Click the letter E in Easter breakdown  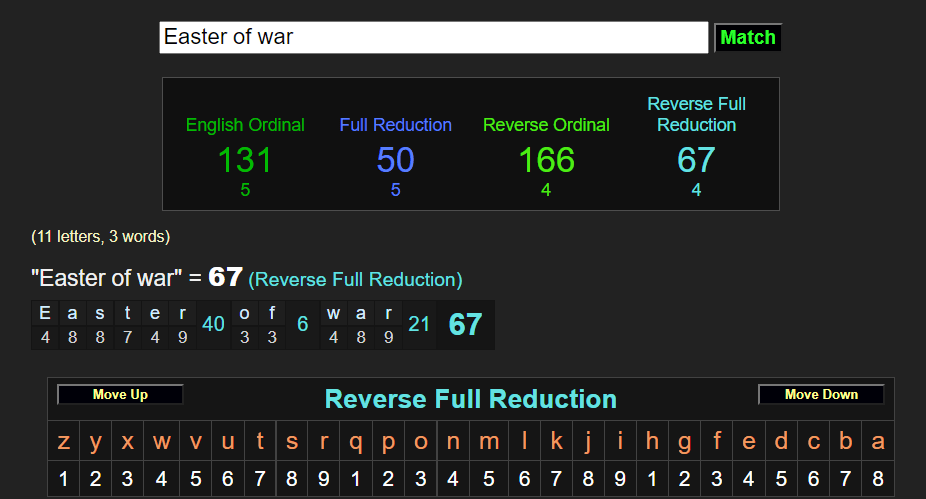pos(45,313)
